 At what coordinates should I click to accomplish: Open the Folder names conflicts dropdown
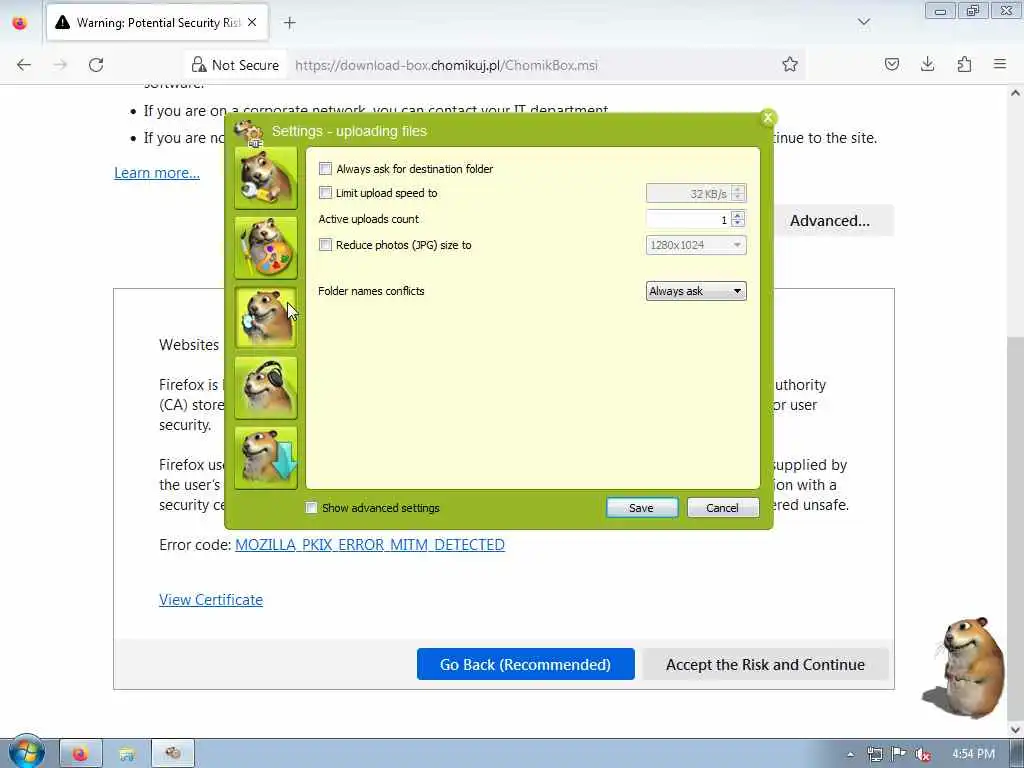696,291
